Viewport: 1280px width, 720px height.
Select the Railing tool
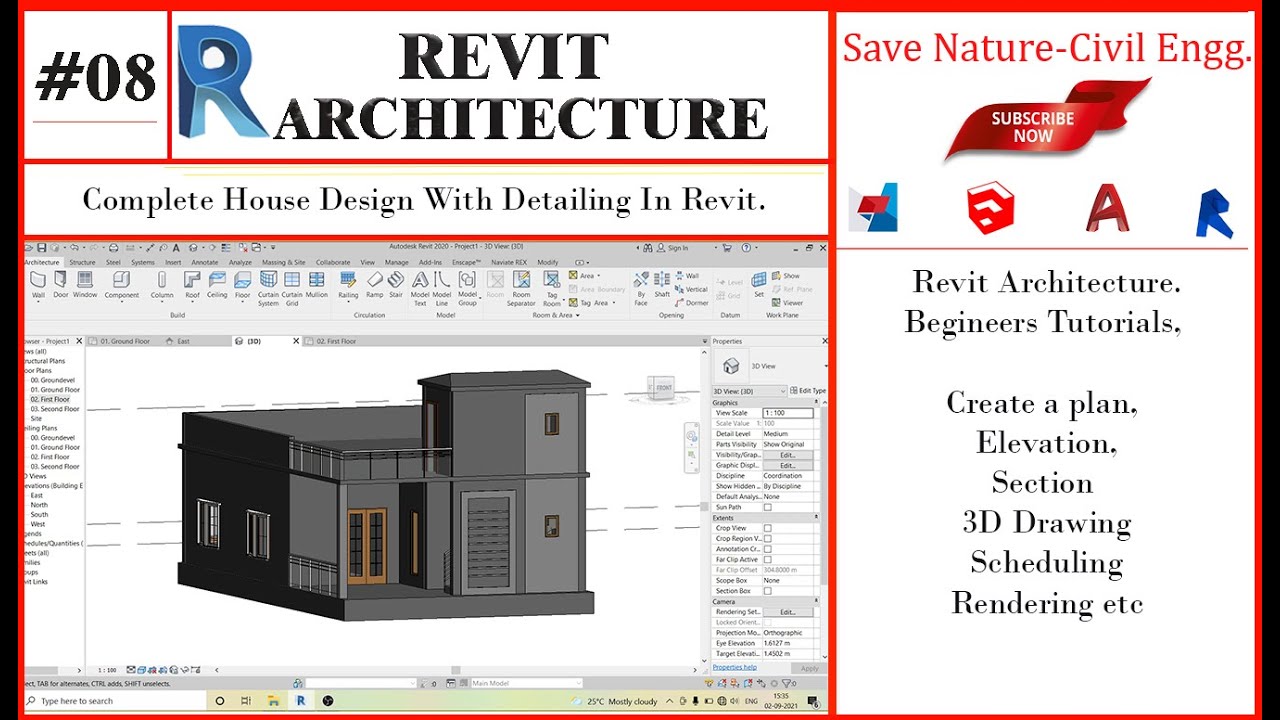pos(348,284)
